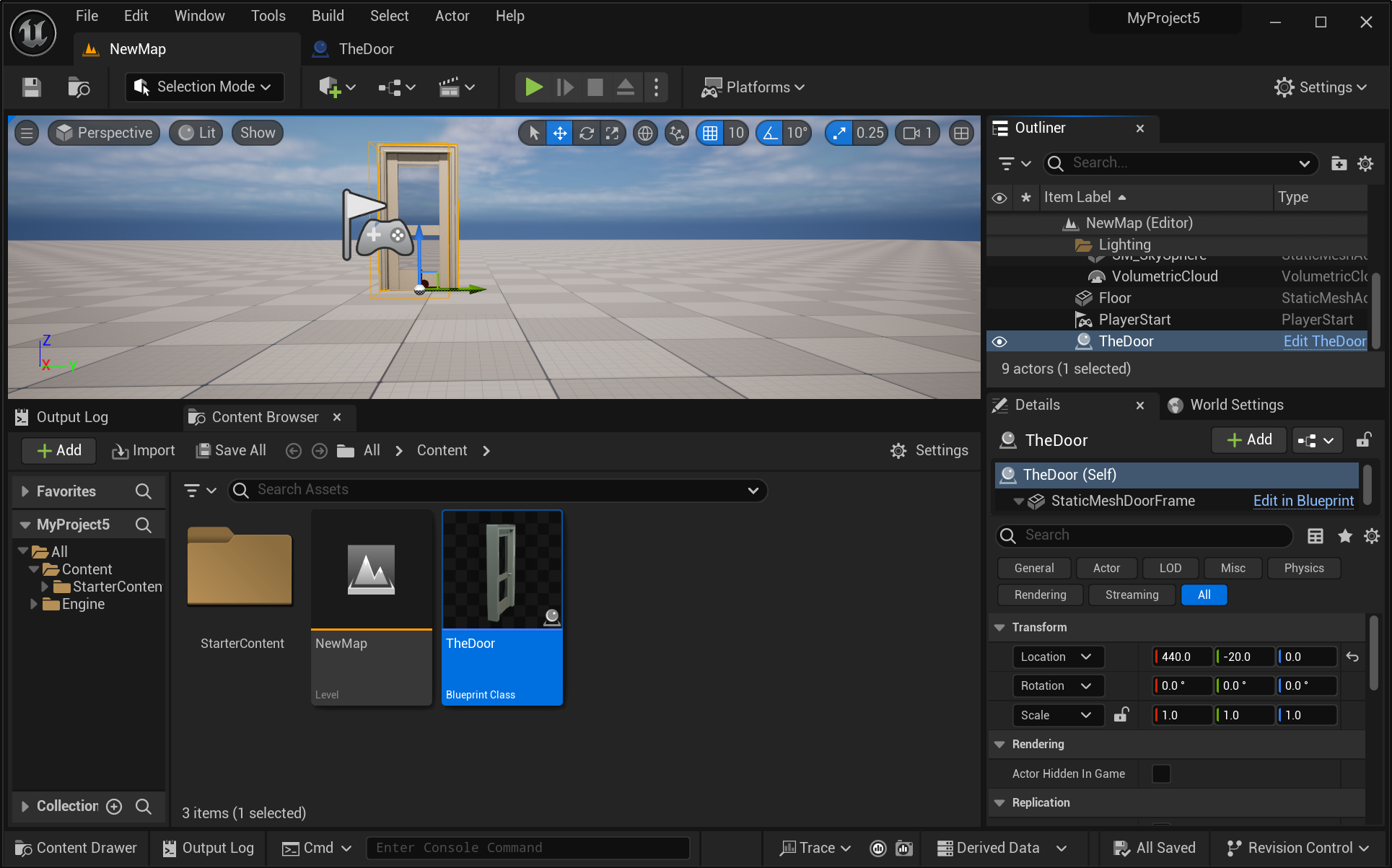1392x868 pixels.
Task: Click Add component button in Details
Action: coord(1249,439)
